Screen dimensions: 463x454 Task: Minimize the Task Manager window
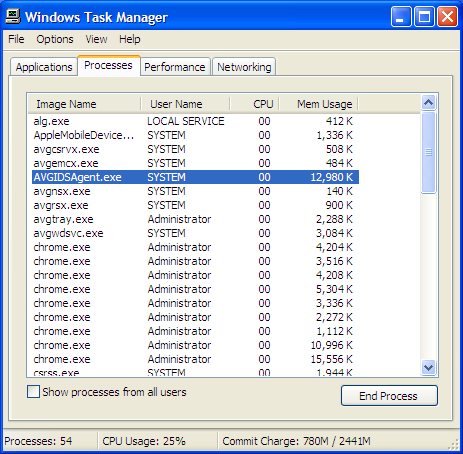(401, 17)
